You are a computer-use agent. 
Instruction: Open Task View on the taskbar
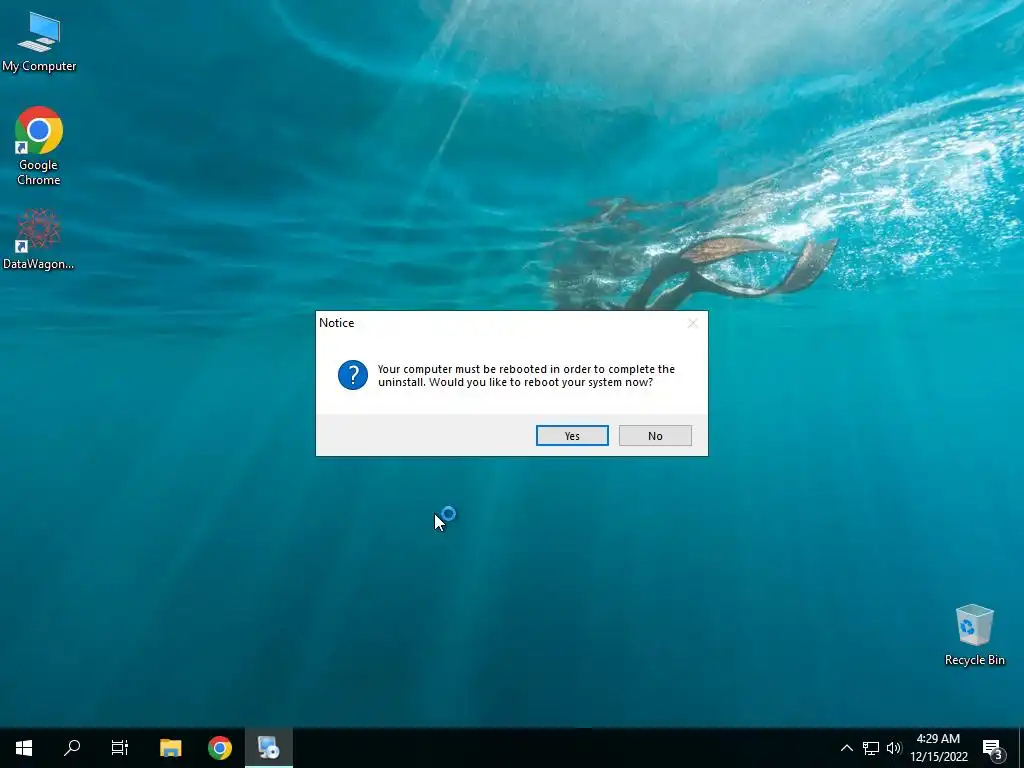[x=120, y=748]
